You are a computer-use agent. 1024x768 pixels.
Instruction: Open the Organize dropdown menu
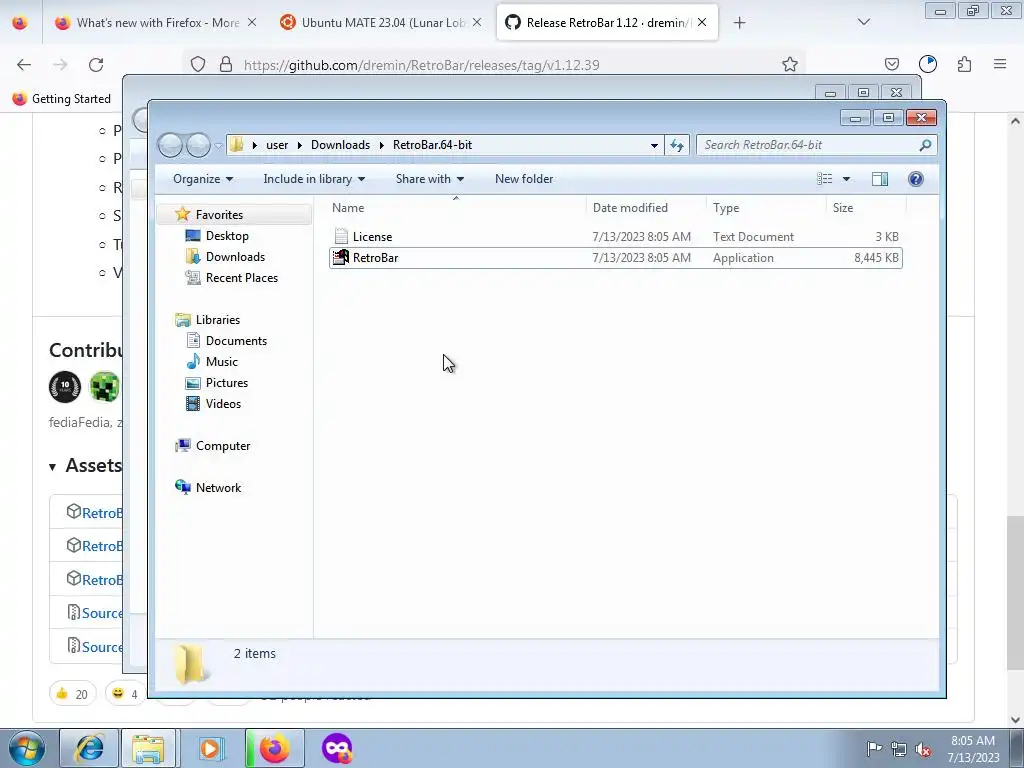(203, 179)
